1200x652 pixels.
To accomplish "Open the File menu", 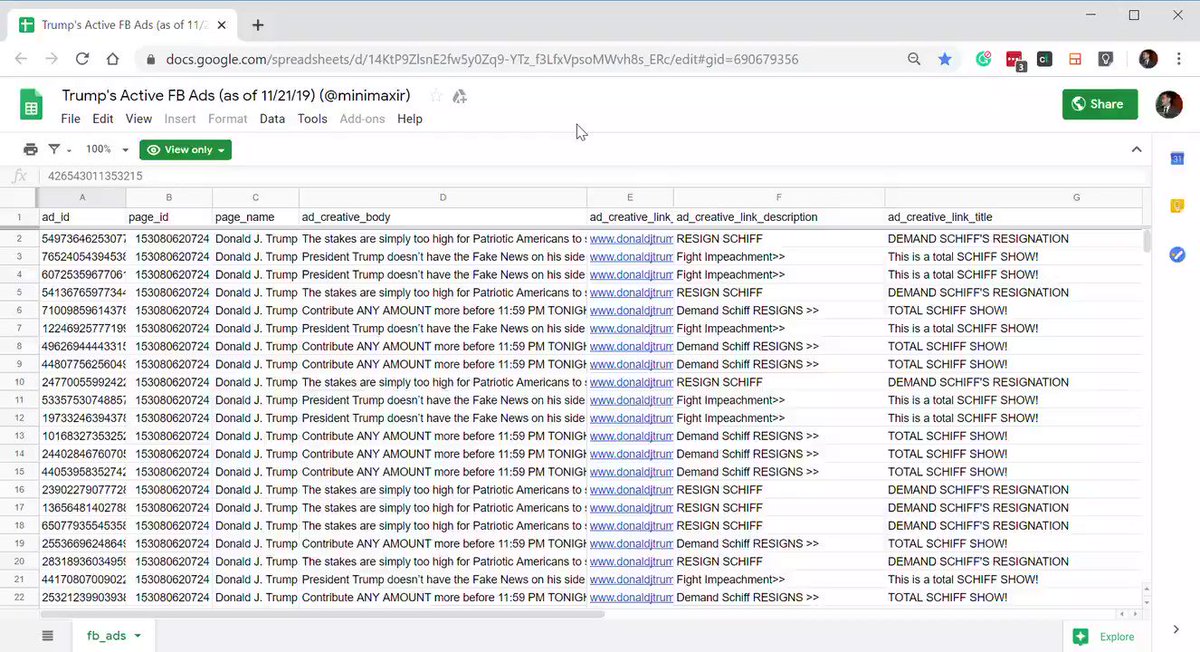I will click(71, 119).
